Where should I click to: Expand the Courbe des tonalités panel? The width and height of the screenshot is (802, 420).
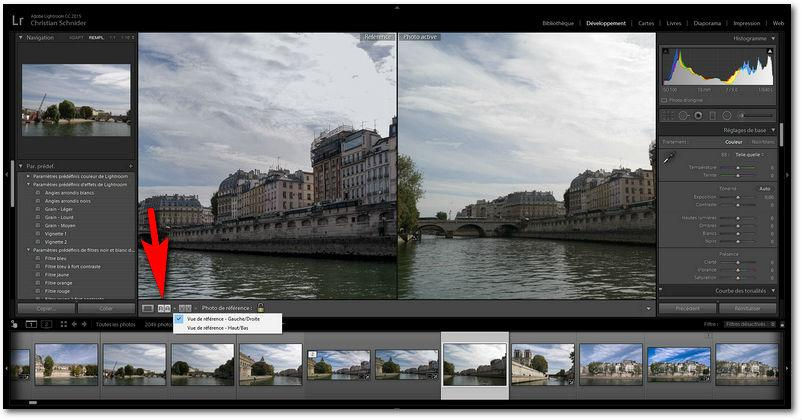tap(773, 291)
